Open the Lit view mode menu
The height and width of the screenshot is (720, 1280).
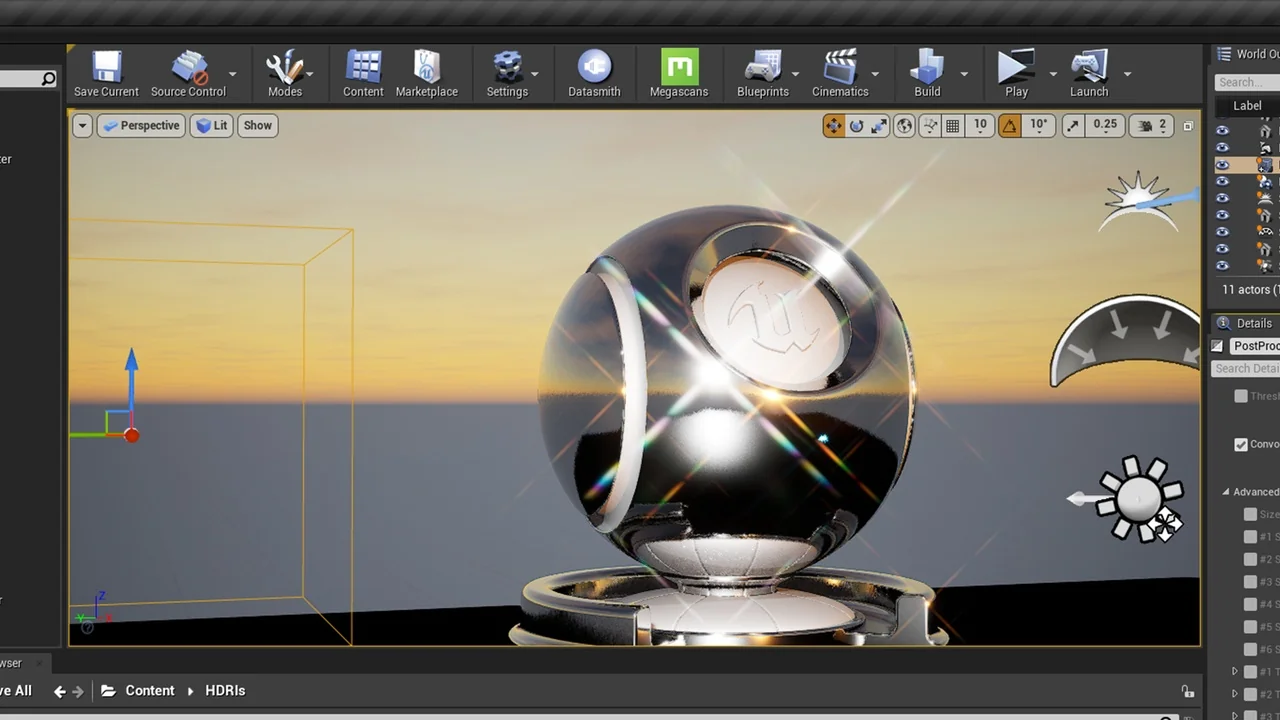[211, 126]
